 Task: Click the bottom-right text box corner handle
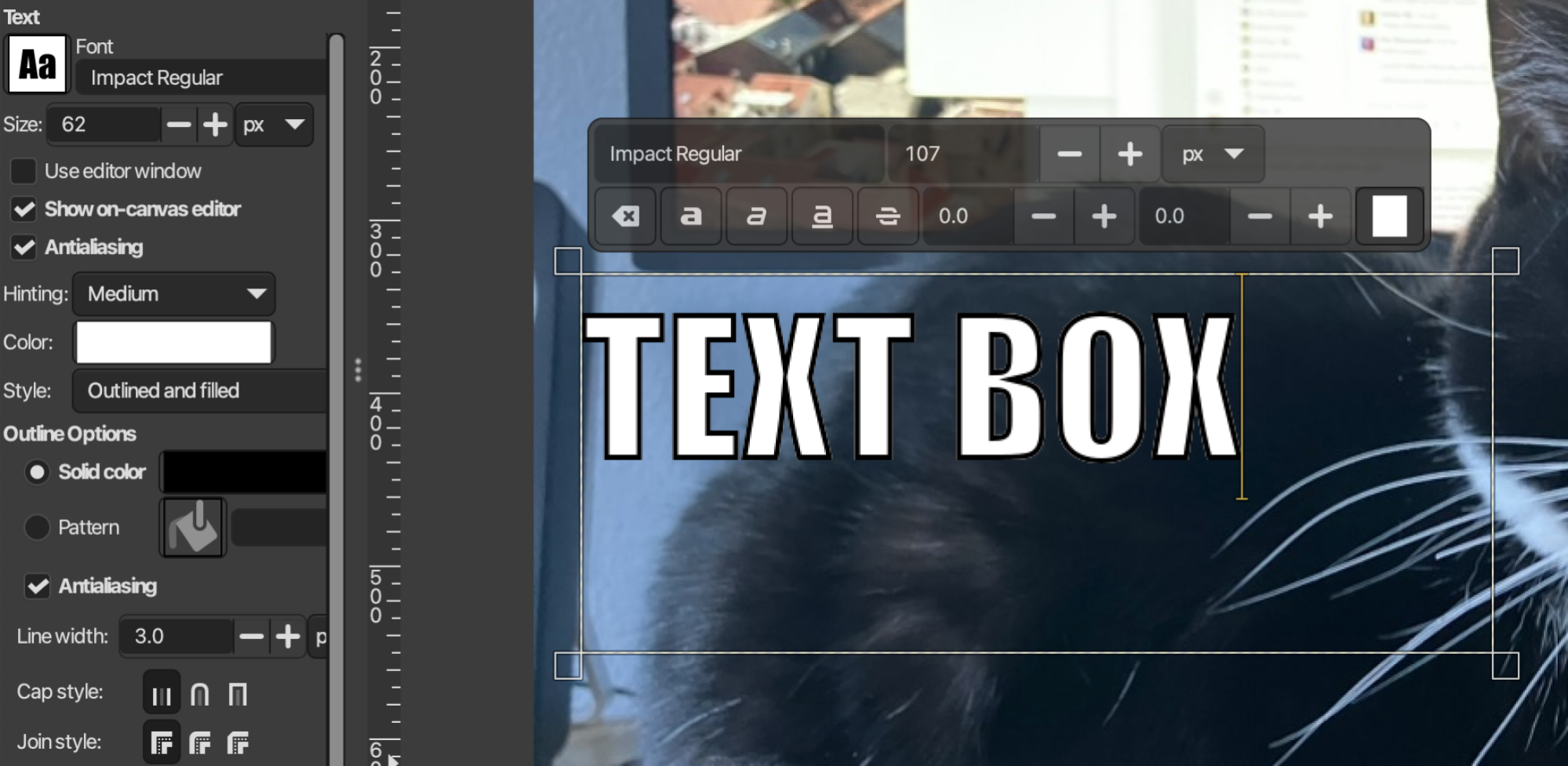point(1505,666)
